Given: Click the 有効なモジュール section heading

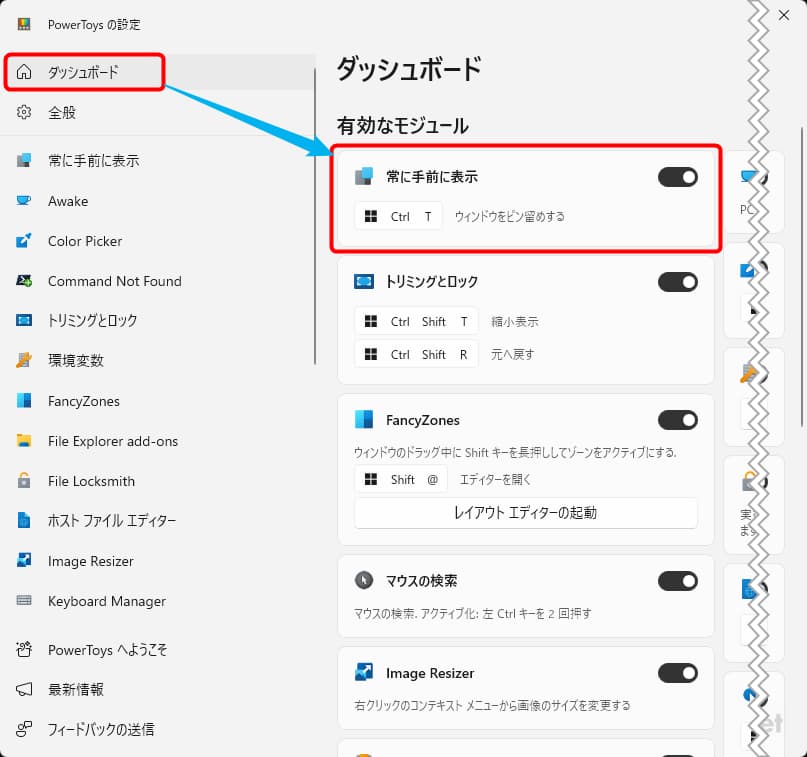Looking at the screenshot, I should pos(402,126).
